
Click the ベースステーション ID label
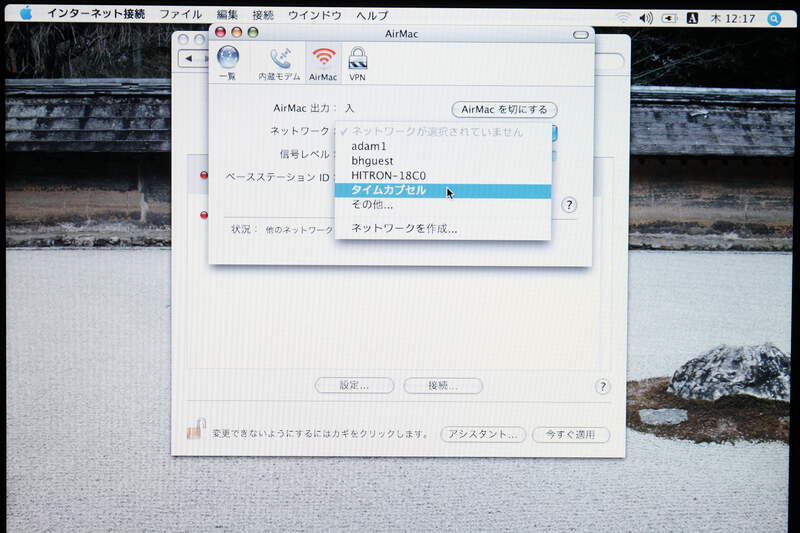(x=280, y=177)
